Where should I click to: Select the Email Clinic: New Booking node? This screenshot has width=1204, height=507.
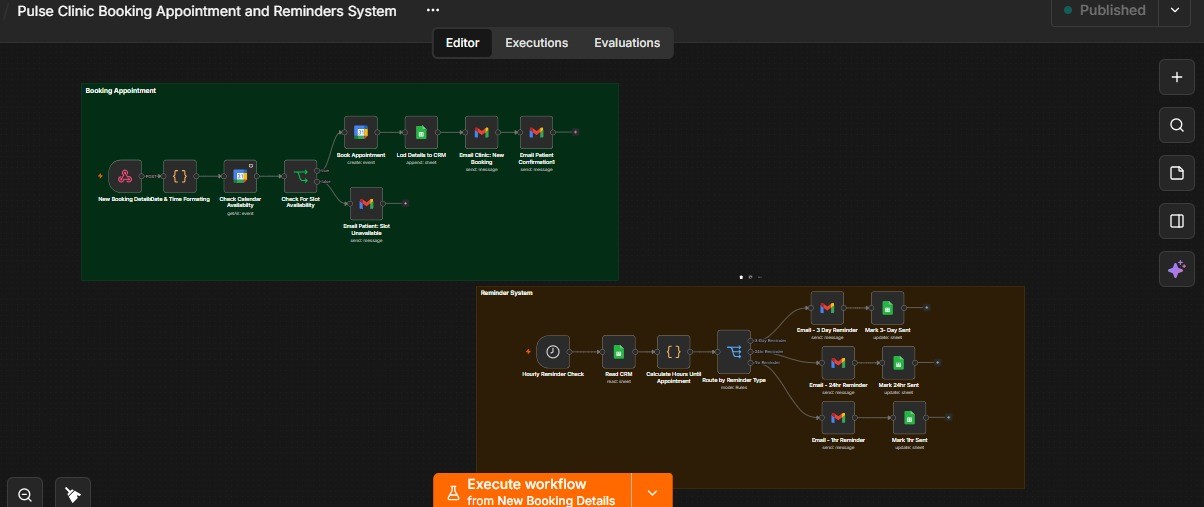[x=481, y=132]
